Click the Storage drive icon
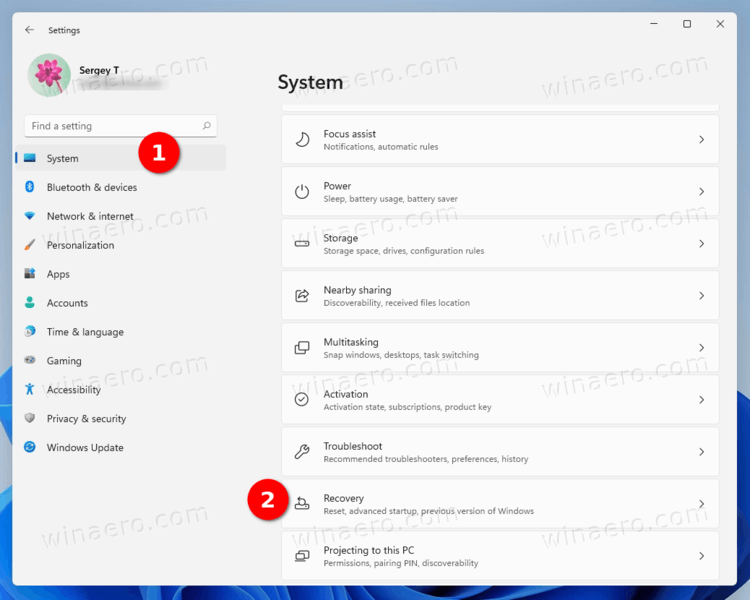Image resolution: width=750 pixels, height=600 pixels. tap(302, 244)
